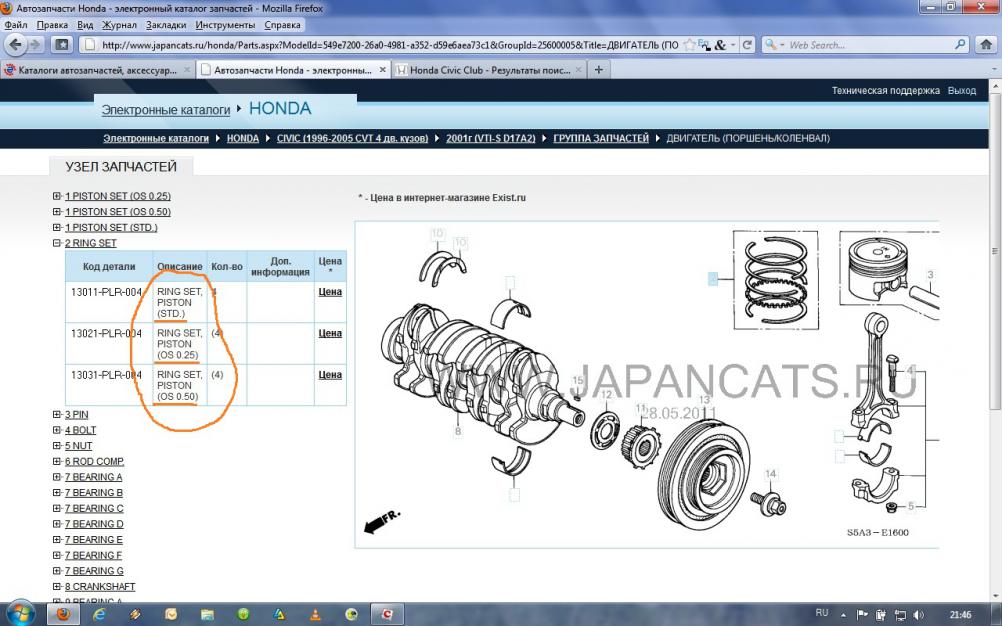Select the 7 BEARING G tree link
This screenshot has width=1002, height=626.
[x=94, y=571]
